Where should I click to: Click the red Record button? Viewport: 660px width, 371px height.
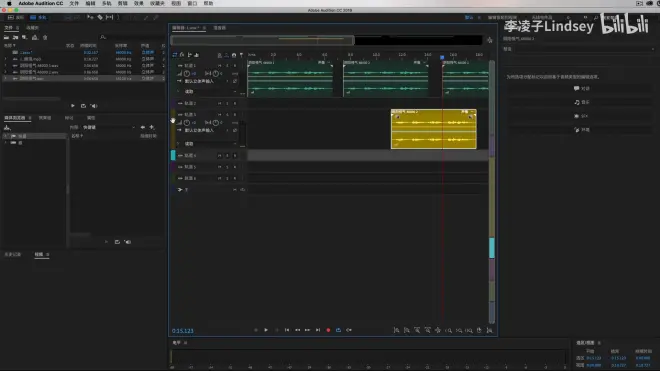(x=328, y=330)
